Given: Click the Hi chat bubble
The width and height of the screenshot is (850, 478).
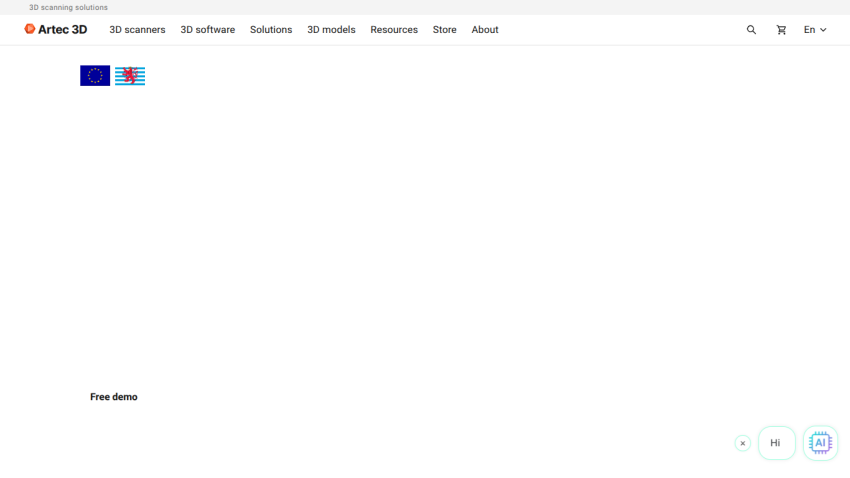Looking at the screenshot, I should point(776,443).
